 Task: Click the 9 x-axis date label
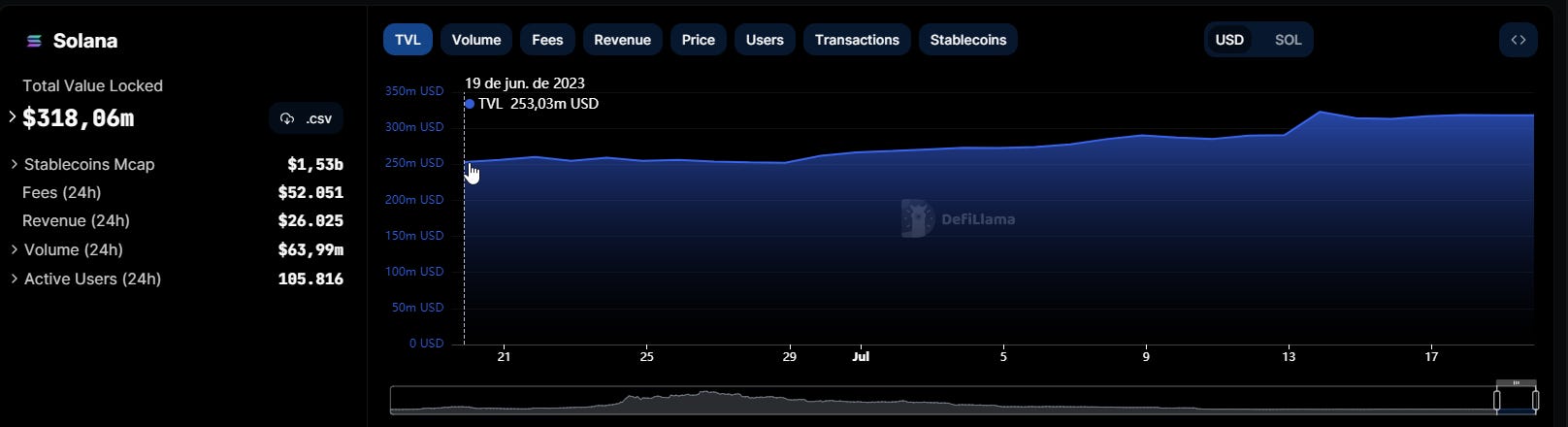[x=1146, y=356]
